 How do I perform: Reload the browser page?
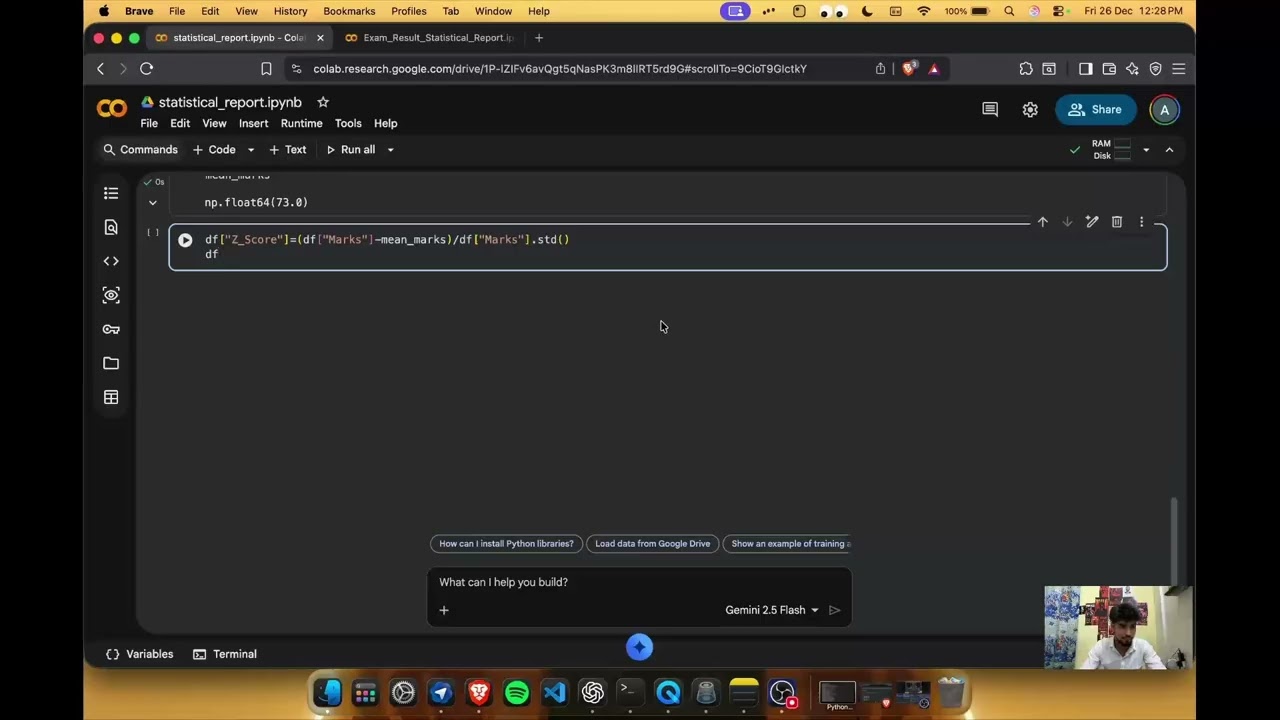(x=146, y=68)
